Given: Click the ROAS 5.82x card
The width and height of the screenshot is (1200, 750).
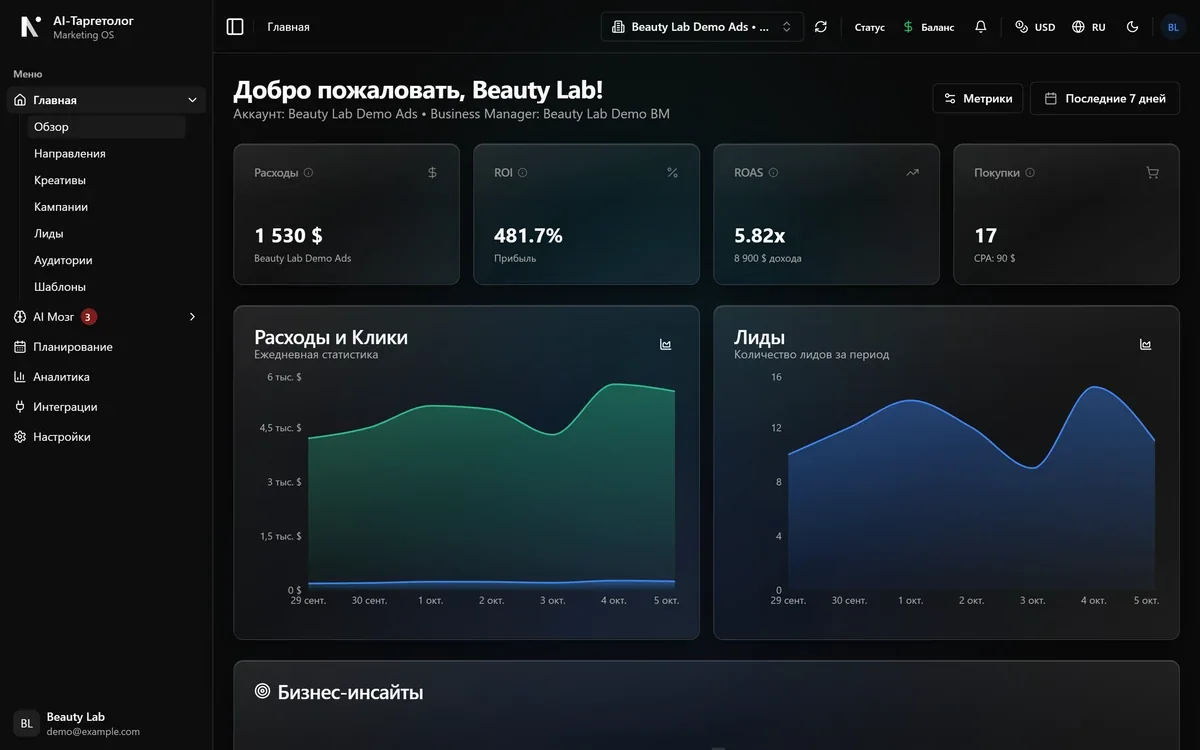Looking at the screenshot, I should click(x=826, y=214).
